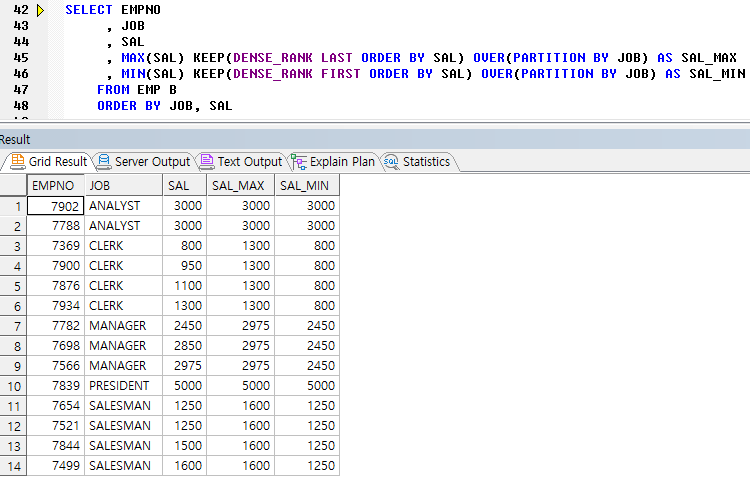Click the Text Output tab icon
This screenshot has height=484, width=750.
207,161
